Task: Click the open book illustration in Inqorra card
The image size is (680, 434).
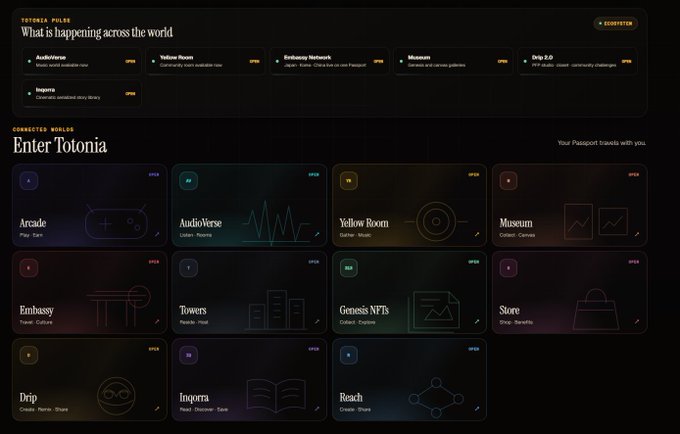Action: (x=276, y=395)
